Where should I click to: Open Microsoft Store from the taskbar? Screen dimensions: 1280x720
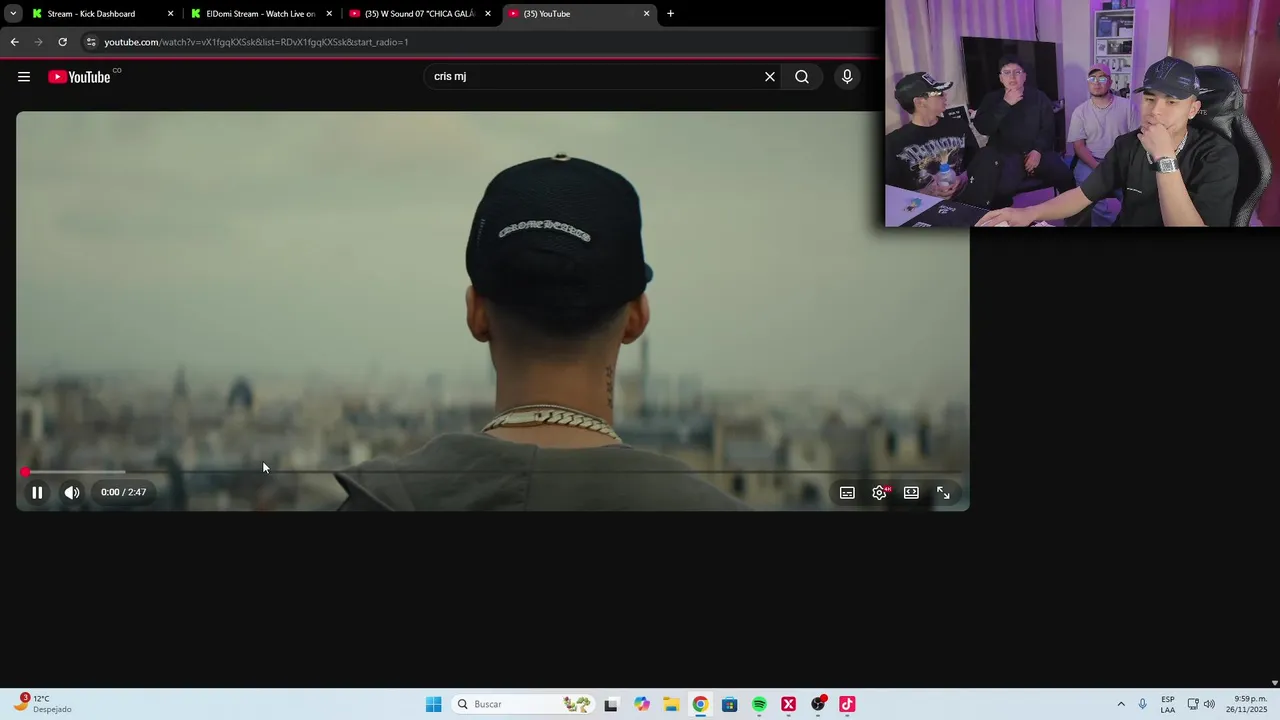click(x=729, y=704)
